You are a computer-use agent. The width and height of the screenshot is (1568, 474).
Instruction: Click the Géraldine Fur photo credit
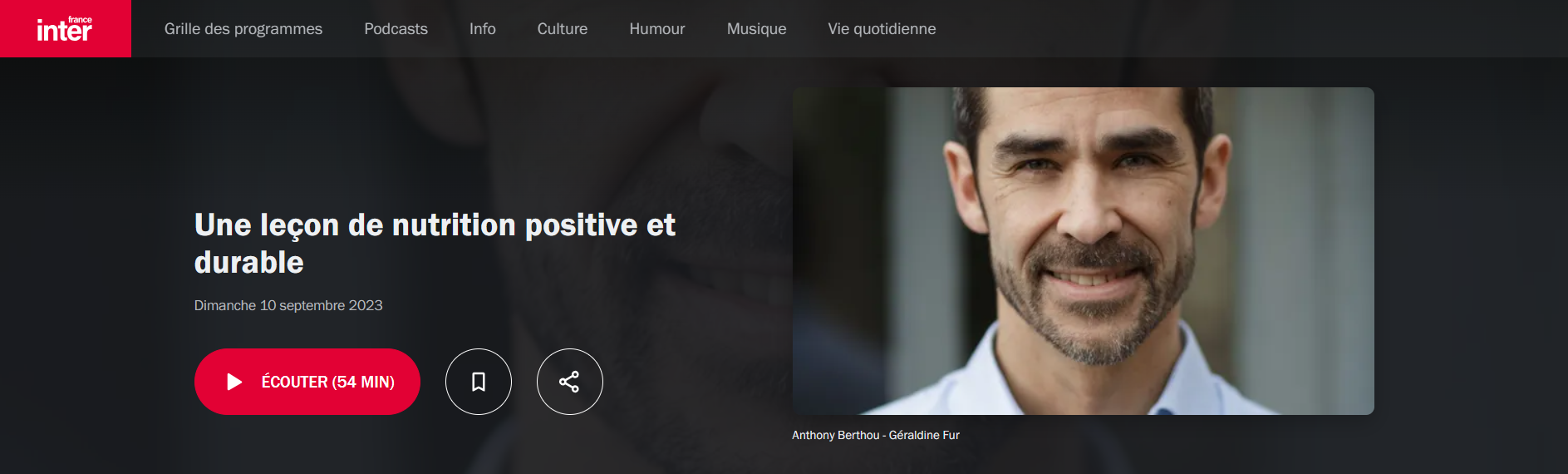tap(924, 435)
